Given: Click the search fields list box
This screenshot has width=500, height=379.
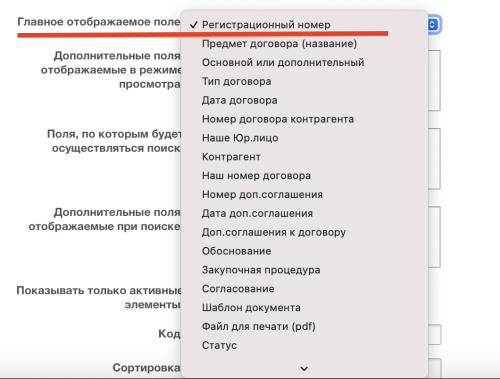Looking at the screenshot, I should pyautogui.click(x=434, y=159).
